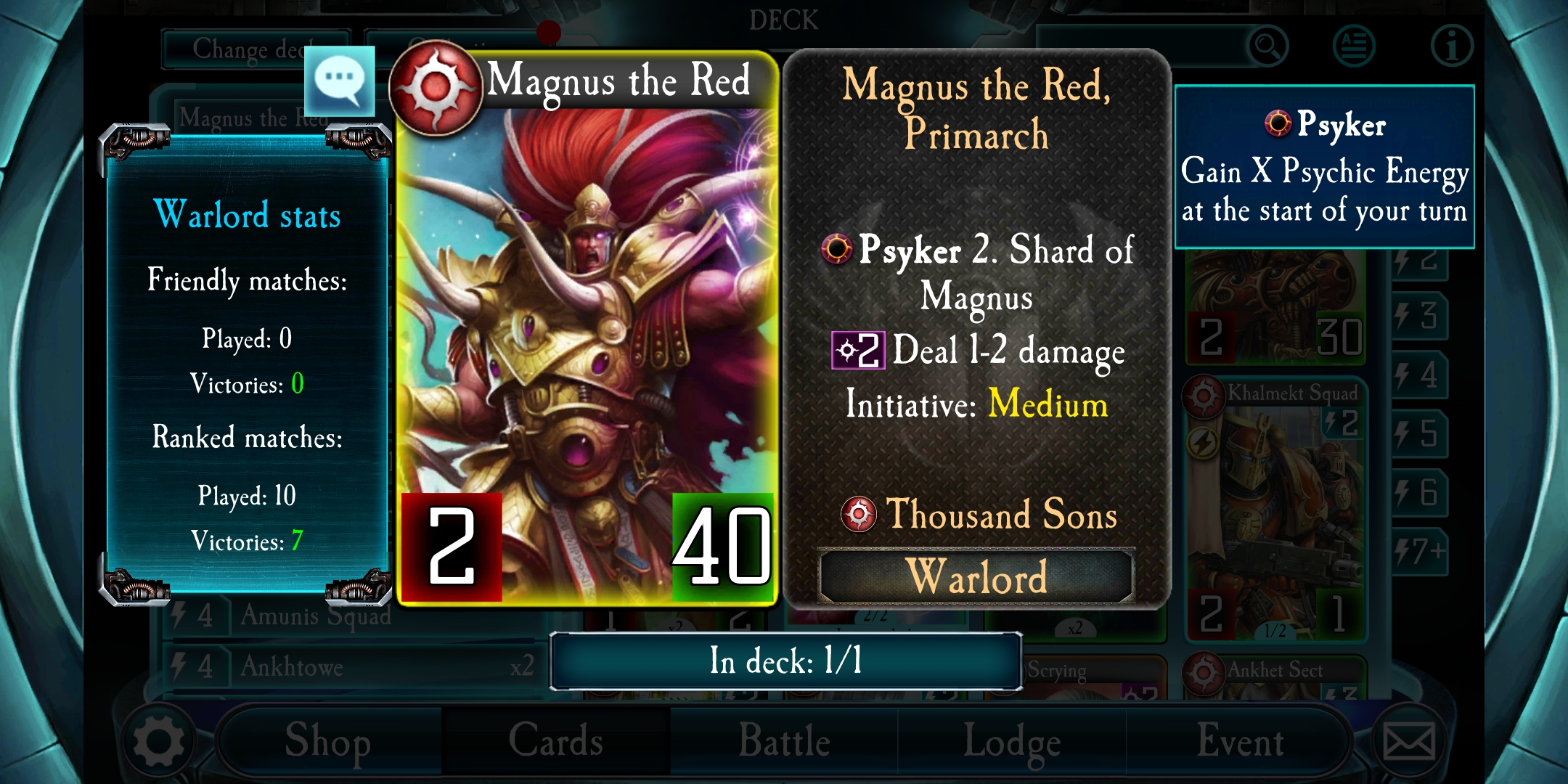Click the Warlord label button
1568x784 pixels.
(x=976, y=576)
